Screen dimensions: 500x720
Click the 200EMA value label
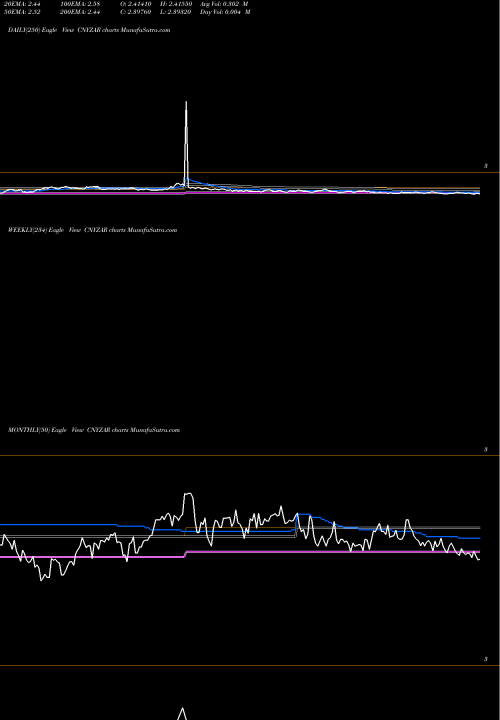80,12
